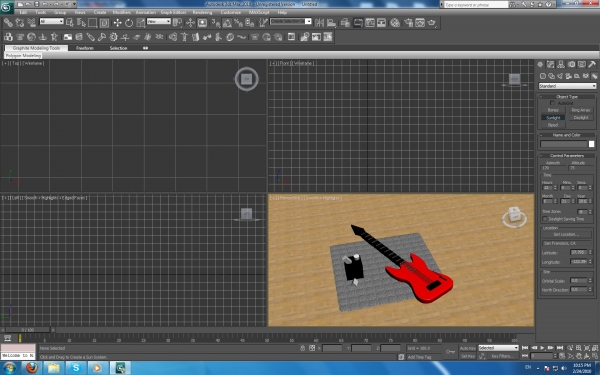This screenshot has height=375, width=600.
Task: Open the reference coordinate system dropdown
Action: pyautogui.click(x=159, y=21)
